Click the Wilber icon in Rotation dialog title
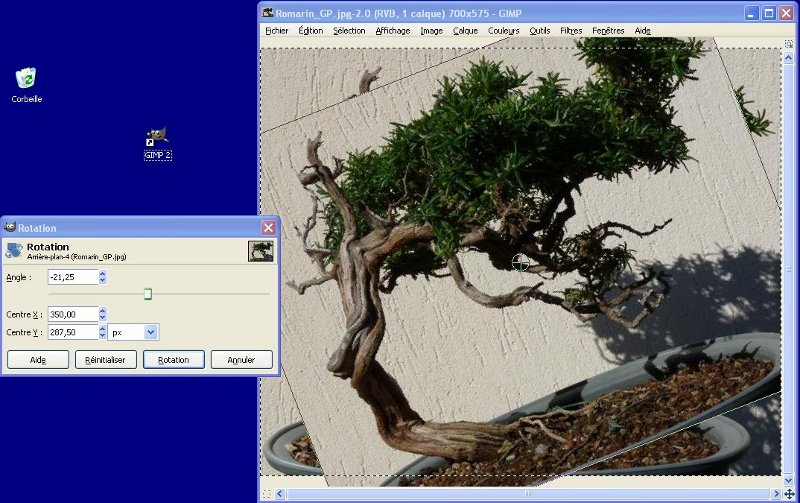 10,227
